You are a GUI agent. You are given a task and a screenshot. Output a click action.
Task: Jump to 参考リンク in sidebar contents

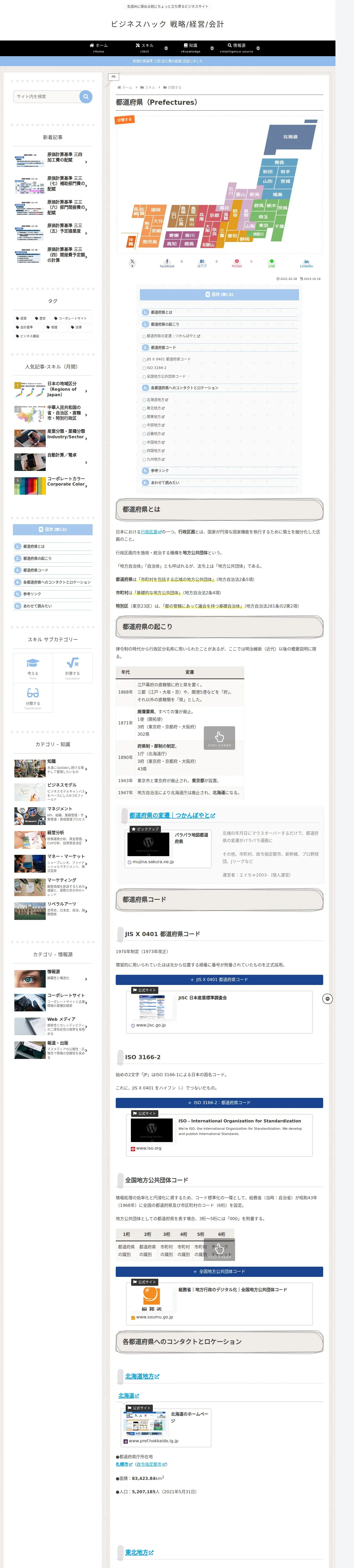[x=32, y=594]
